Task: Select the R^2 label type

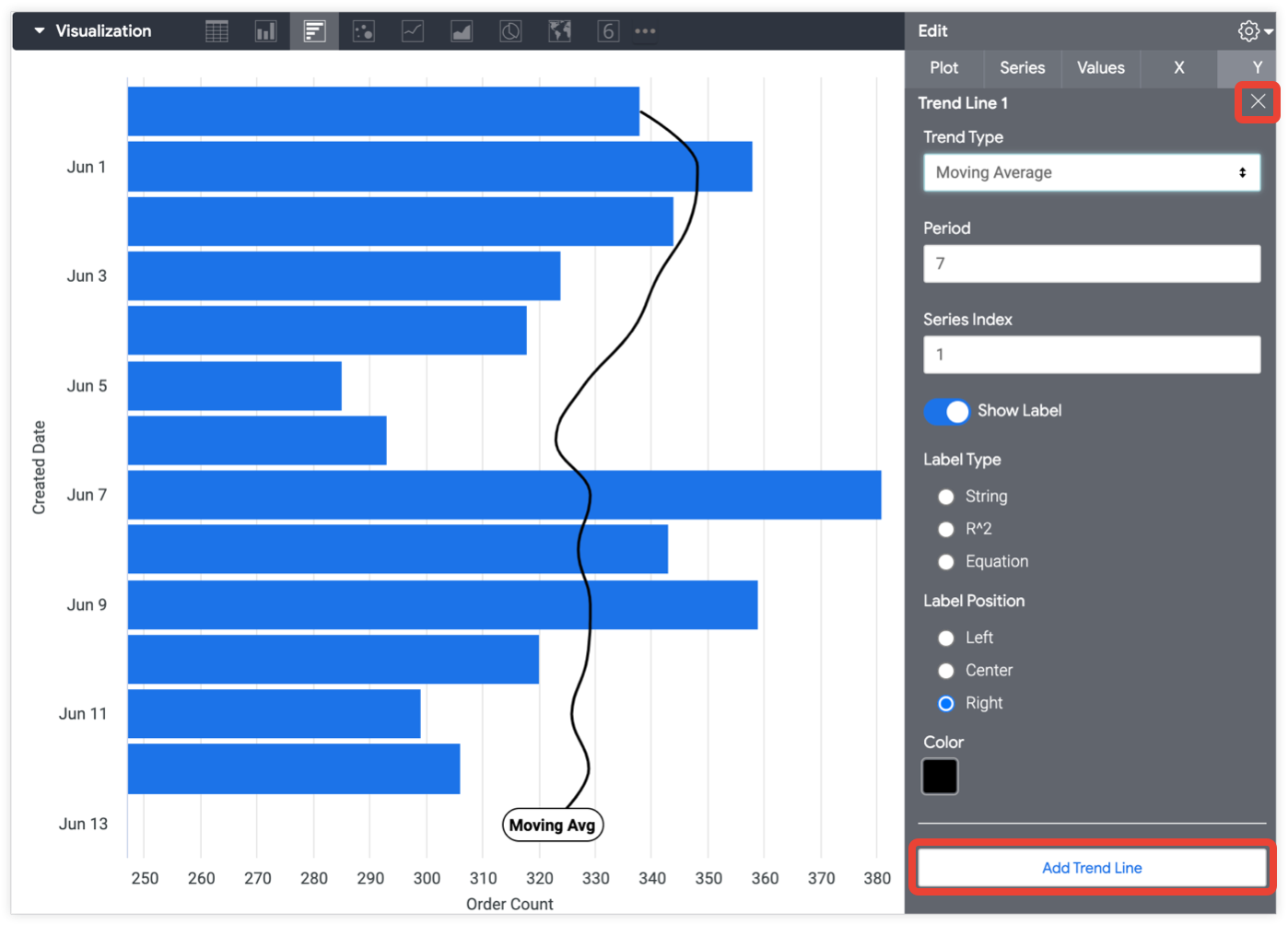Action: [x=946, y=529]
